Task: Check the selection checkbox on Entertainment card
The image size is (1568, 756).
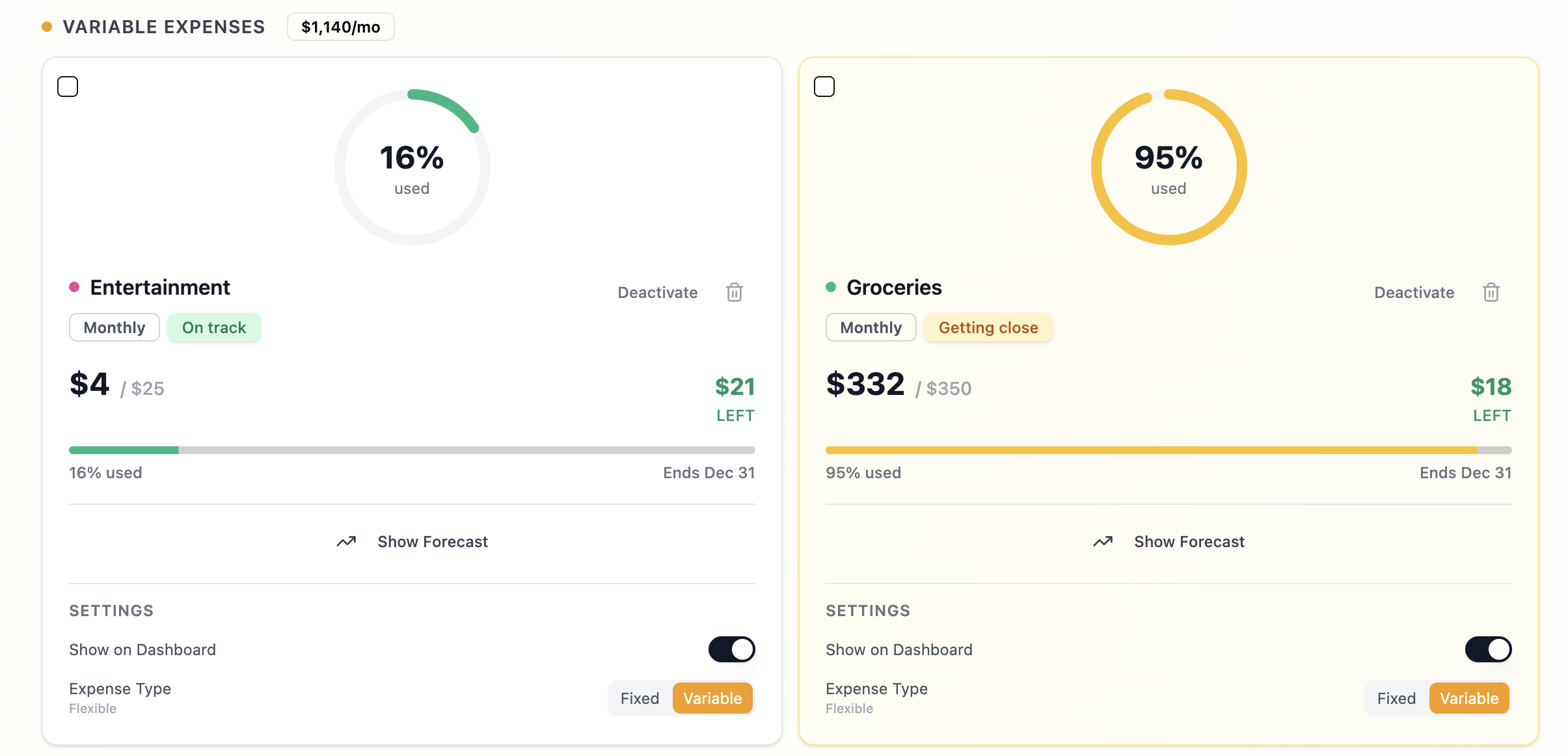Action: [68, 86]
